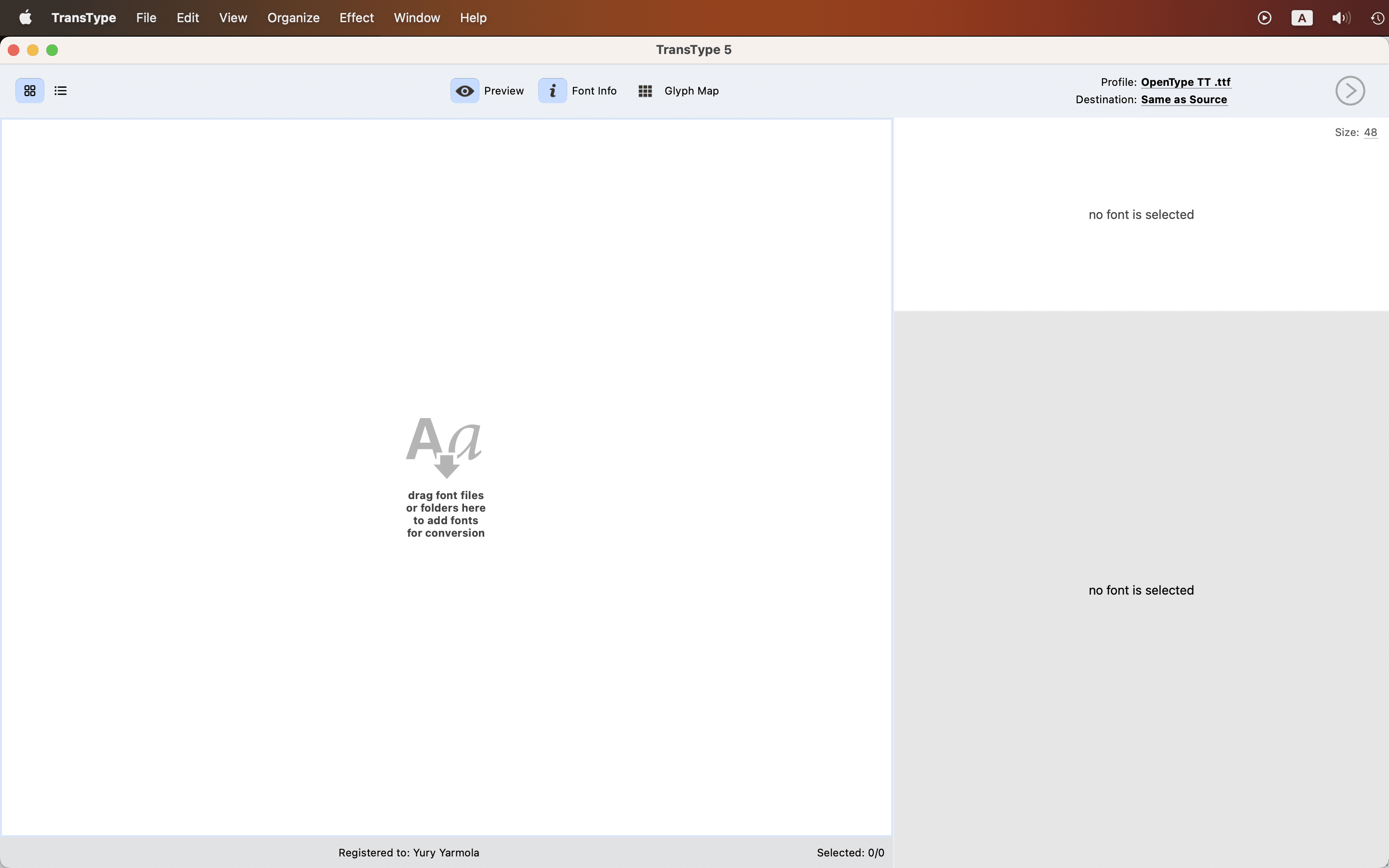
Task: Click the Aa drag font files drop icon
Action: pyautogui.click(x=445, y=448)
